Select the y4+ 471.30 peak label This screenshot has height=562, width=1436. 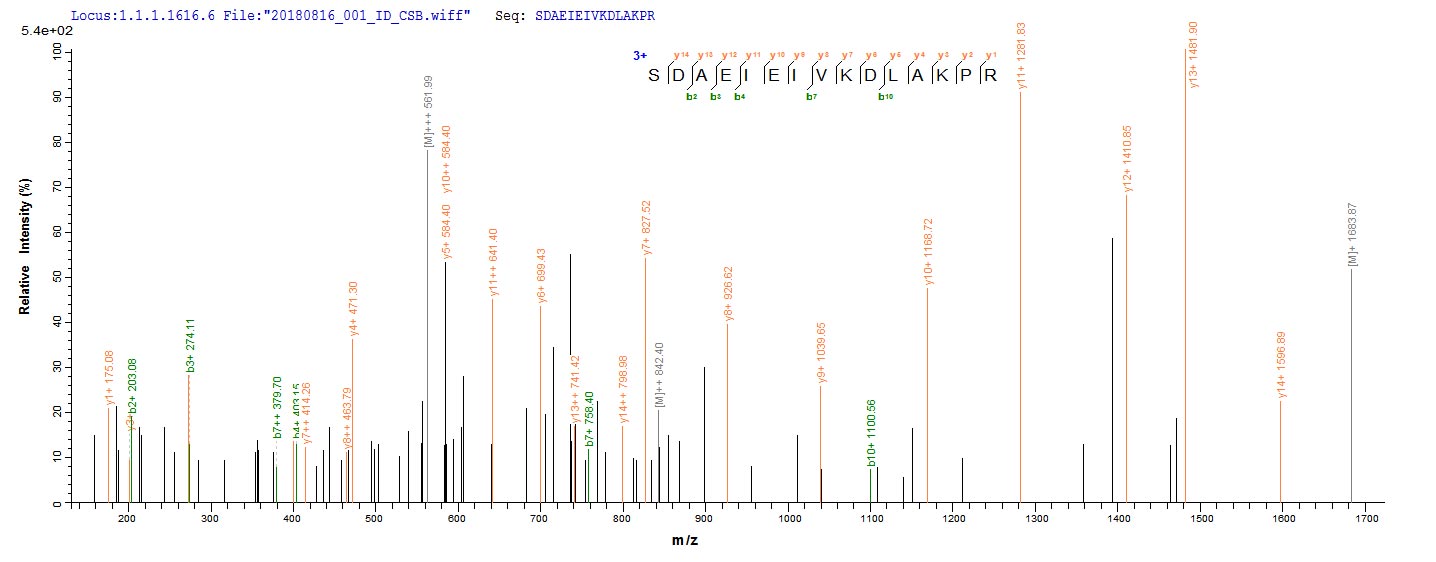pyautogui.click(x=353, y=309)
